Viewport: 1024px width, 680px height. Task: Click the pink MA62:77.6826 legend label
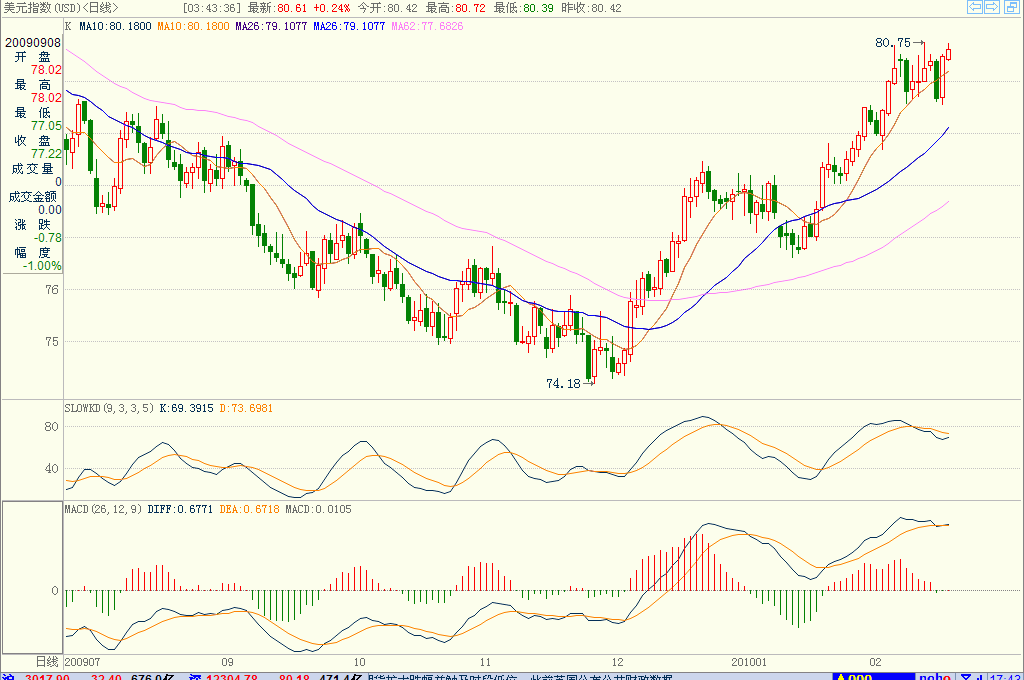[428, 26]
